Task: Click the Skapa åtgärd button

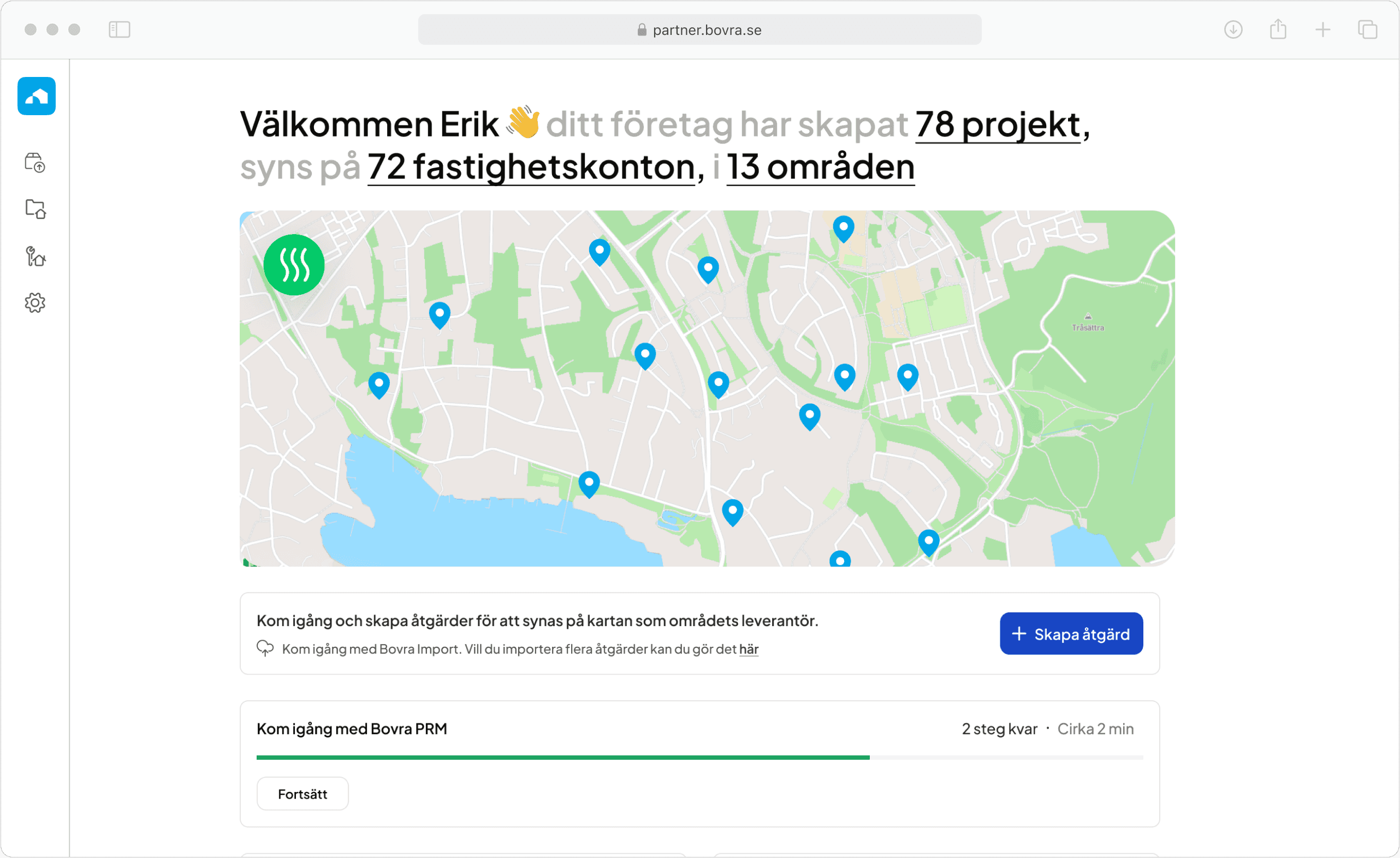Action: [x=1071, y=634]
